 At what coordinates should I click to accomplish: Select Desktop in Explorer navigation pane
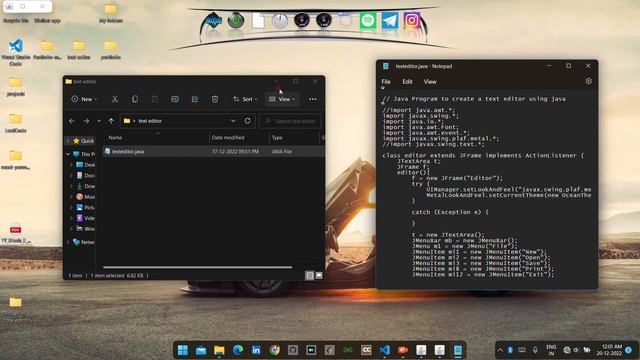(x=86, y=165)
